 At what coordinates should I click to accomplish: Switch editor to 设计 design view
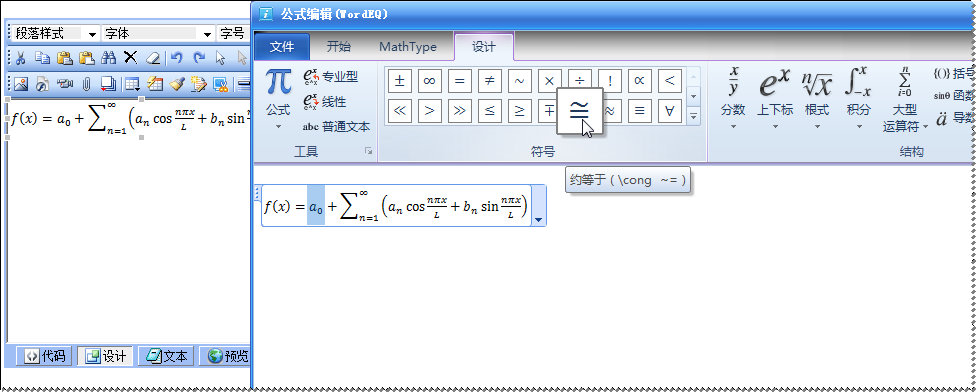tap(105, 356)
